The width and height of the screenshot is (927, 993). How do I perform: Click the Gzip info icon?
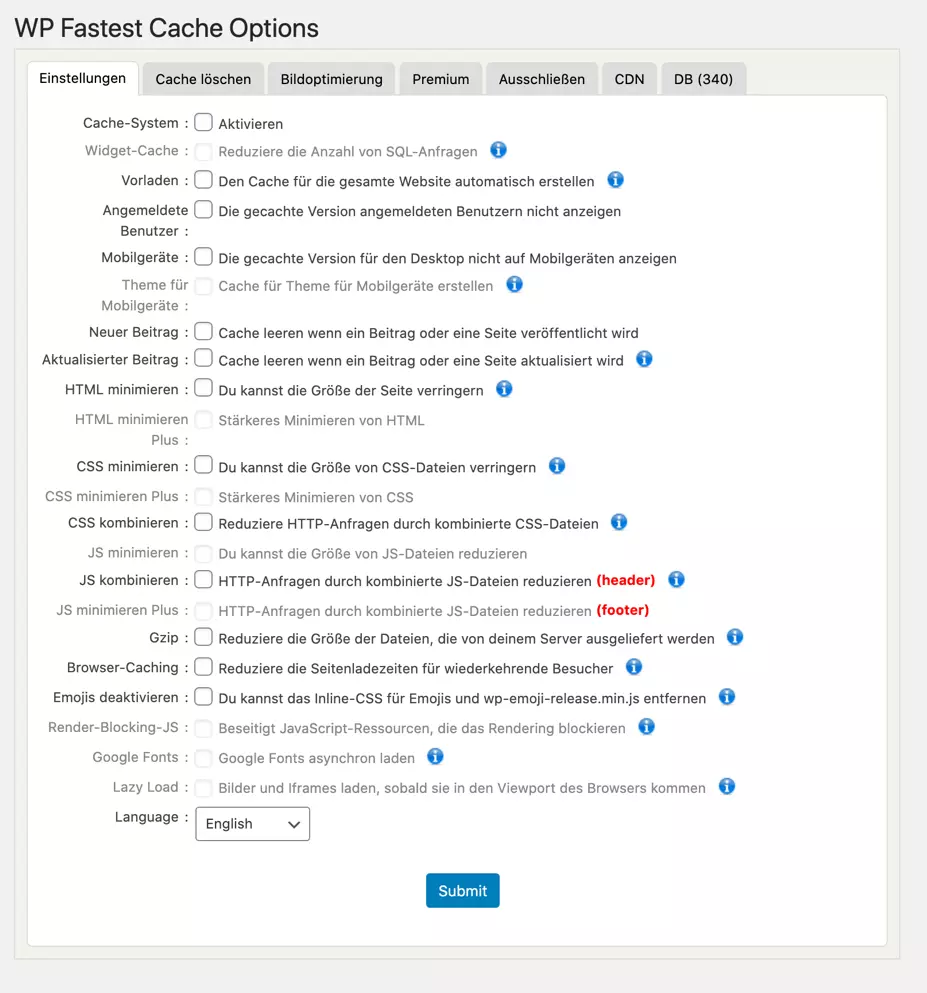pyautogui.click(x=735, y=637)
